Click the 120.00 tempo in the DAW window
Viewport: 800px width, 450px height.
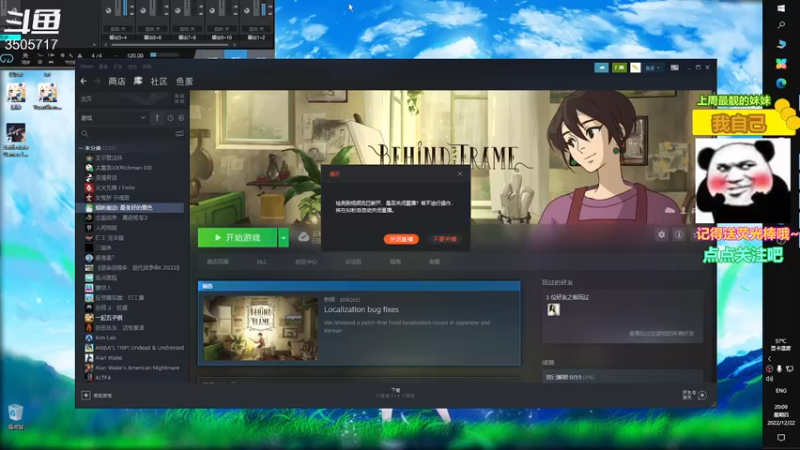click(x=135, y=55)
